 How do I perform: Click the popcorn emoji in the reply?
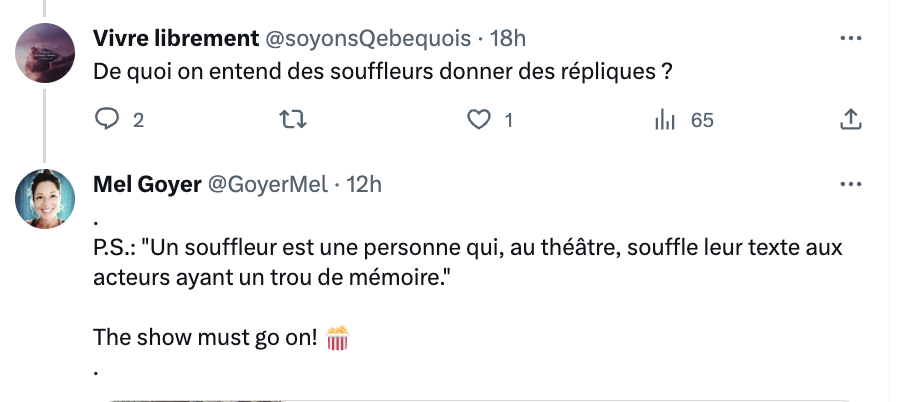338,338
